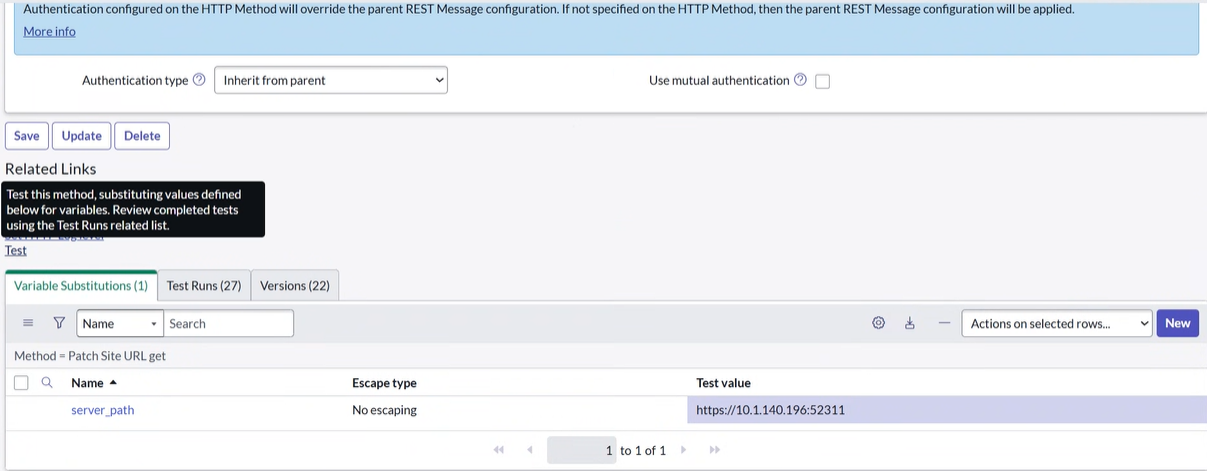Enable Use mutual authentication checkbox
The width and height of the screenshot is (1207, 471).
[x=822, y=81]
